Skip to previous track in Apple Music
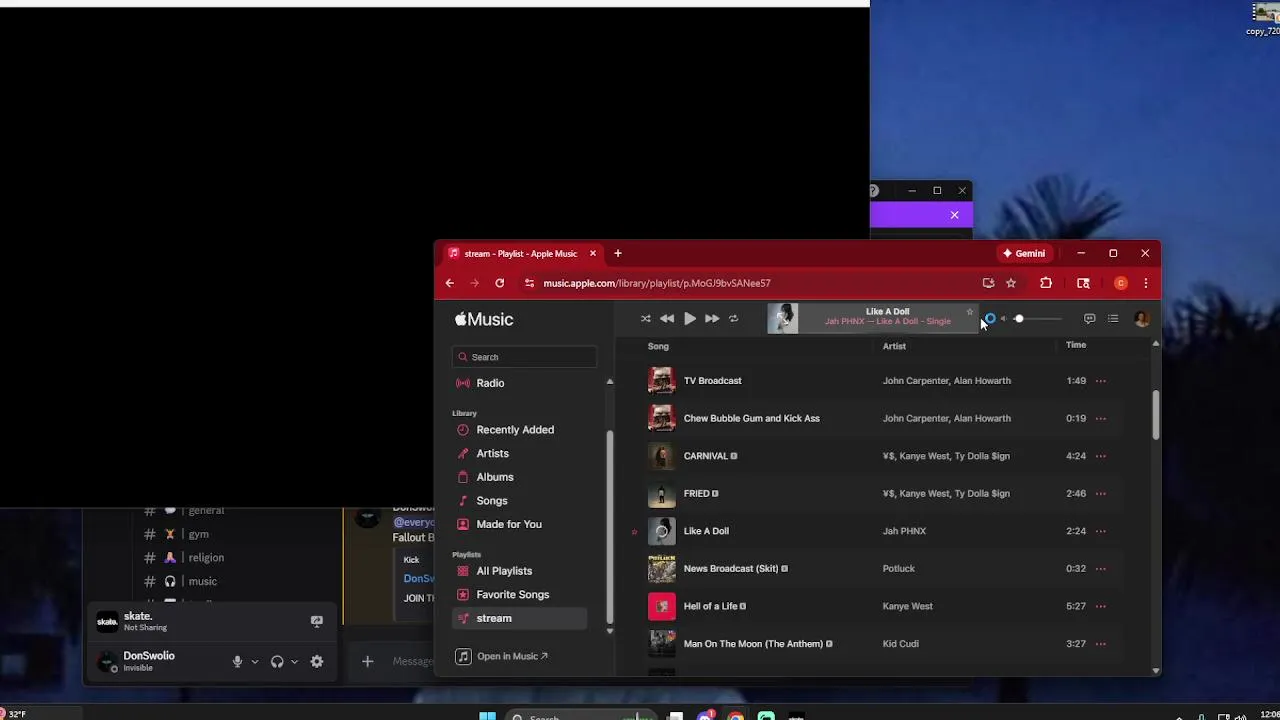Screen dimensions: 1280x720 (x=667, y=319)
